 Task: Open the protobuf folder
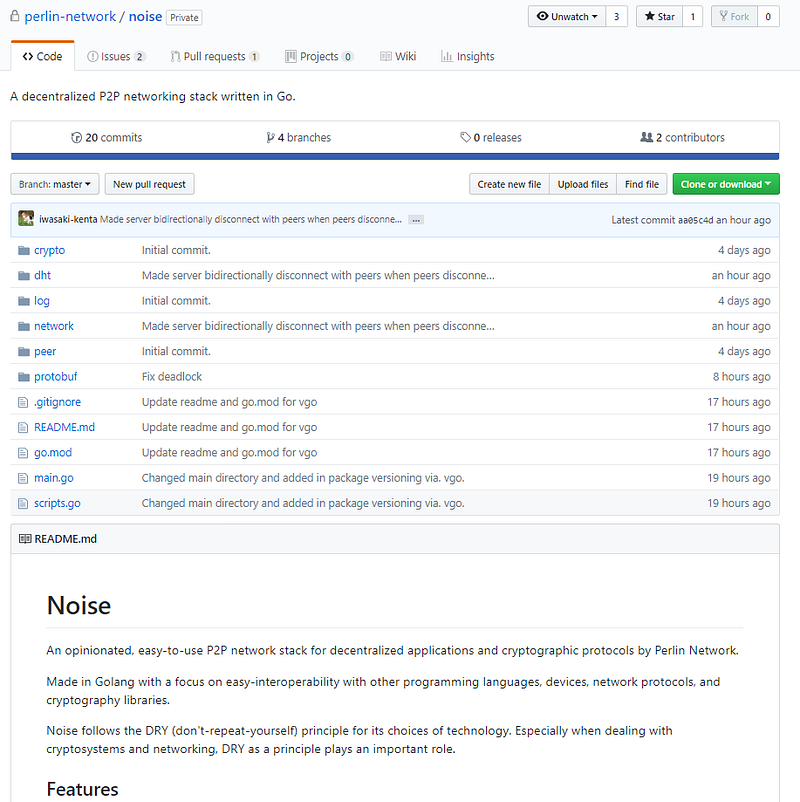coord(55,376)
